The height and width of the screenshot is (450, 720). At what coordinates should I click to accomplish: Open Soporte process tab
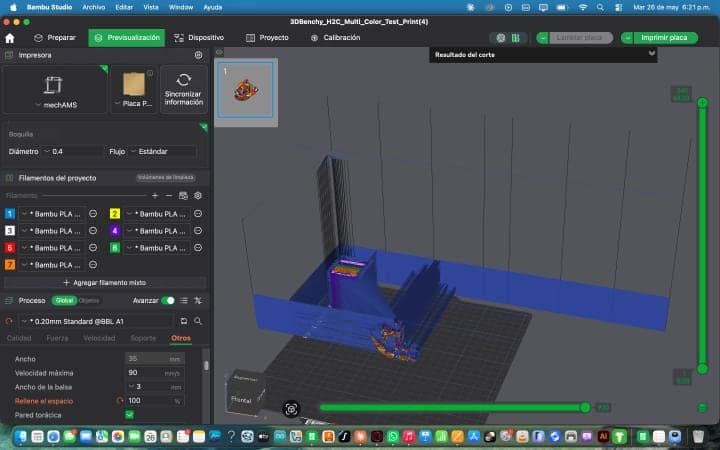(x=143, y=338)
